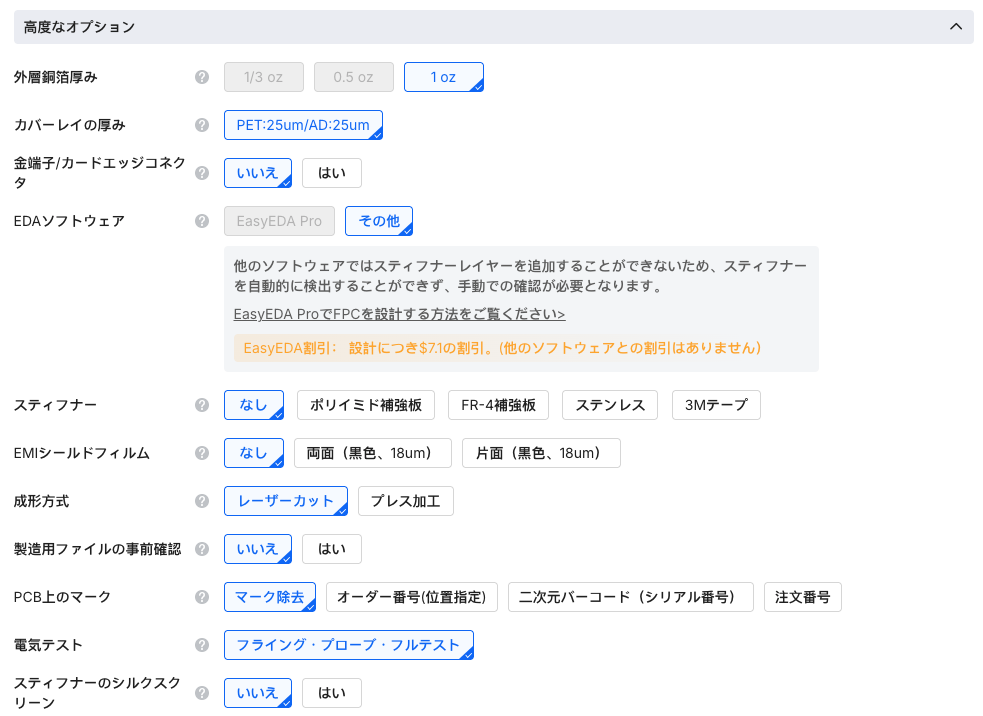983x716 pixels.
Task: Select オーダー番号(位置指定) mark option
Action: (x=411, y=597)
